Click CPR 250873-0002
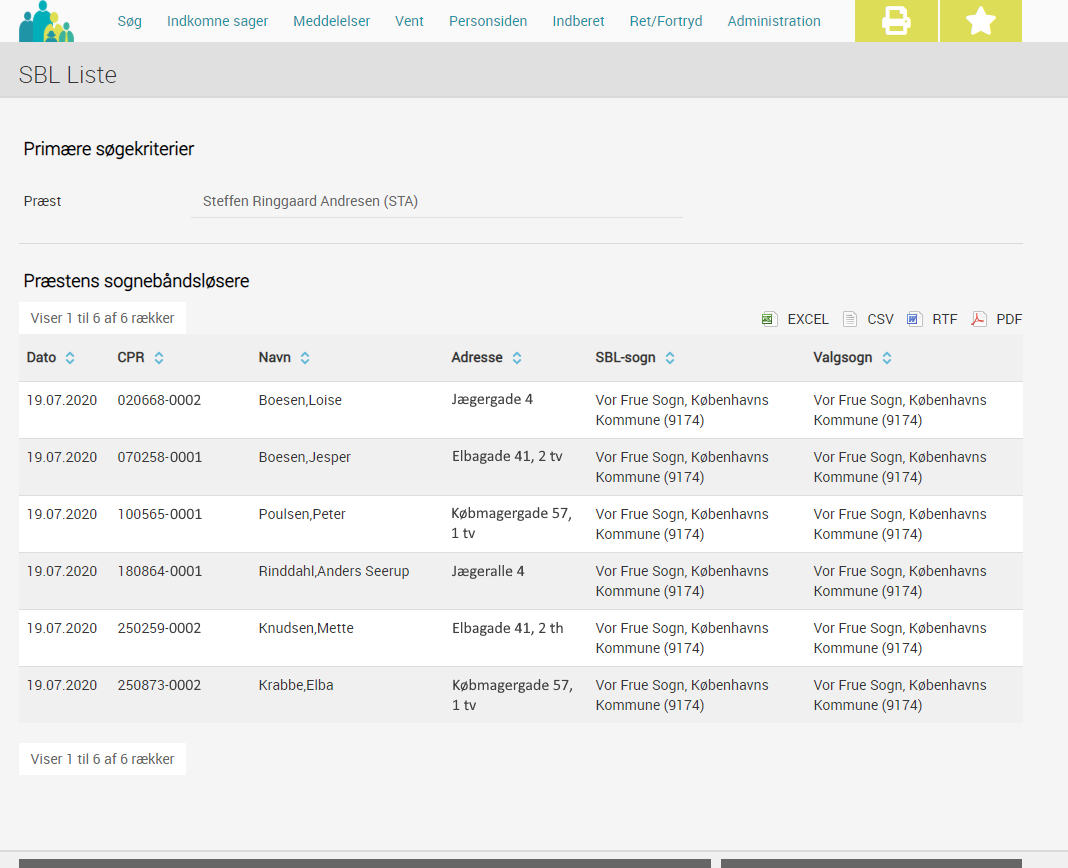Image resolution: width=1068 pixels, height=868 pixels. [x=159, y=685]
